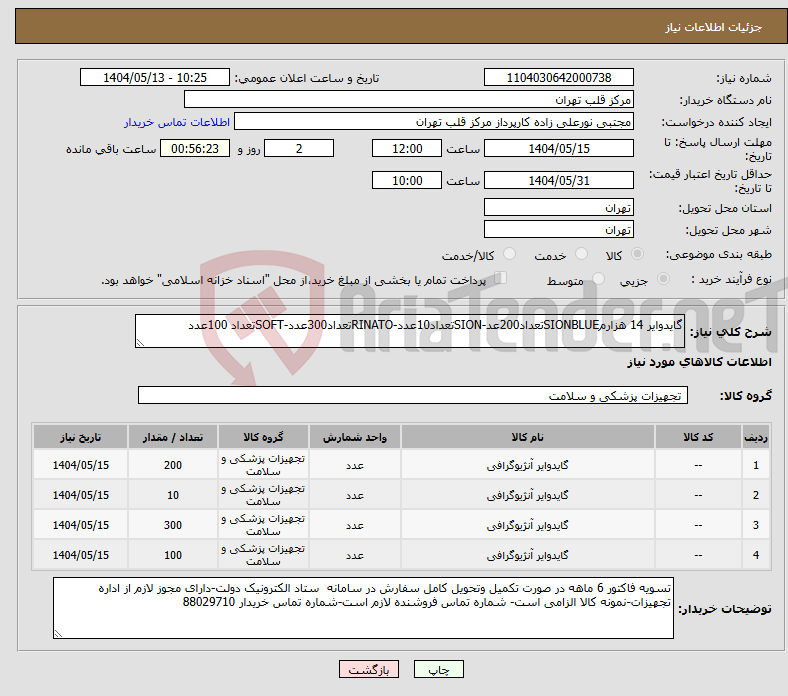The height and width of the screenshot is (696, 788).
Task: Click the کد کالا column header
Action: (x=698, y=437)
